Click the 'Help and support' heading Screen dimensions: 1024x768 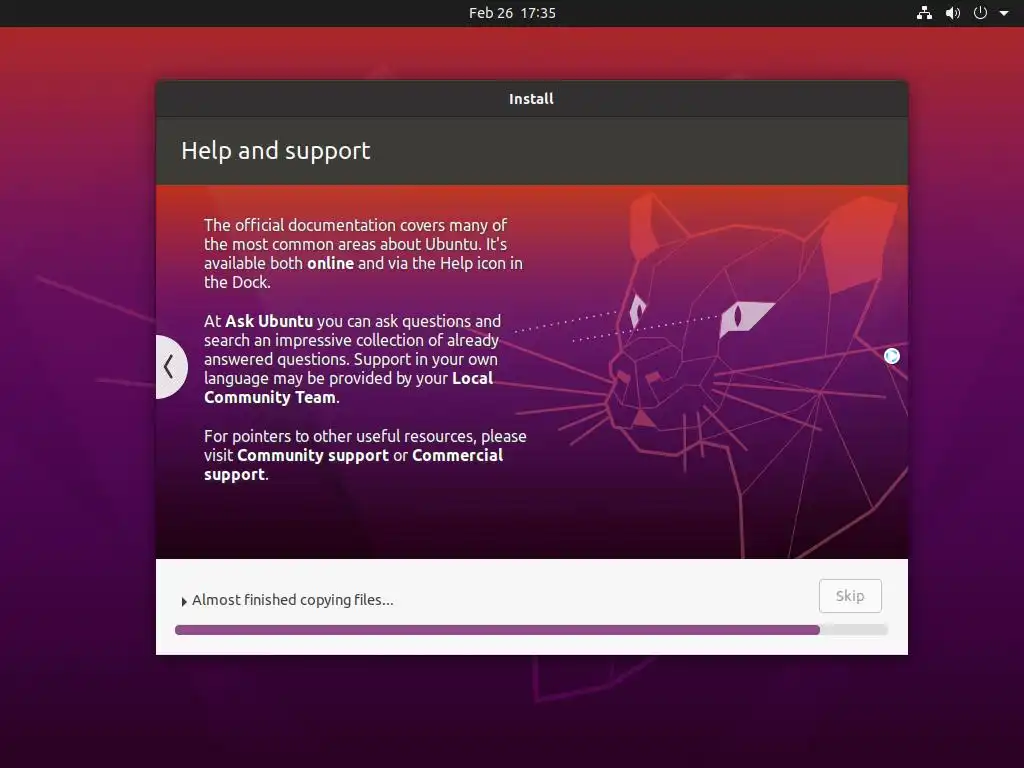pyautogui.click(x=276, y=151)
